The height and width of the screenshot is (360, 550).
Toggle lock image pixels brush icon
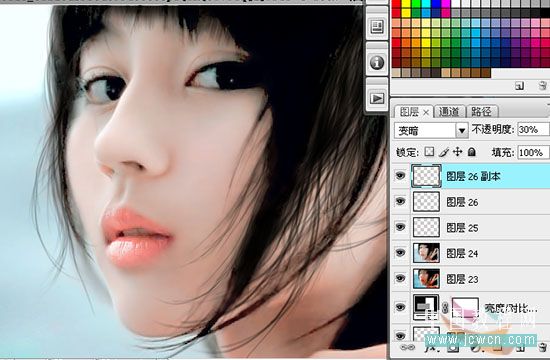(444, 152)
